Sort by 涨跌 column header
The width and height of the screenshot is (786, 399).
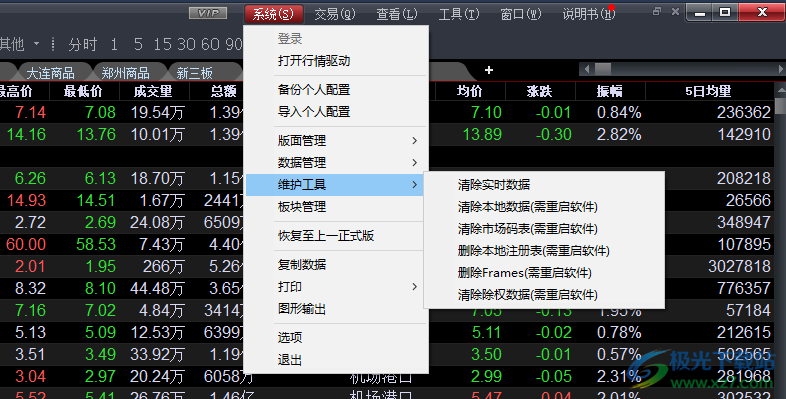[x=540, y=91]
